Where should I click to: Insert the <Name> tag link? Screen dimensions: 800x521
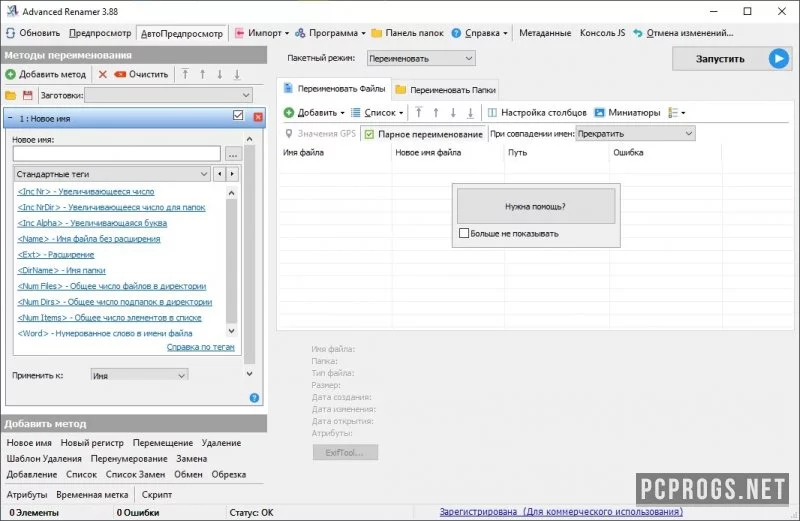click(x=89, y=239)
